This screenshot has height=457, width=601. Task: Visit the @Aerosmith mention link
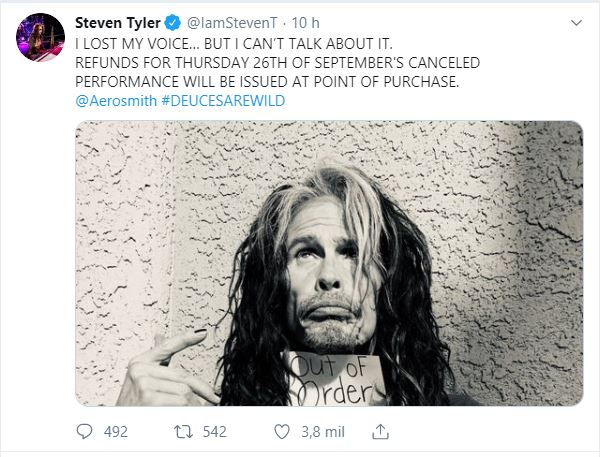115,102
